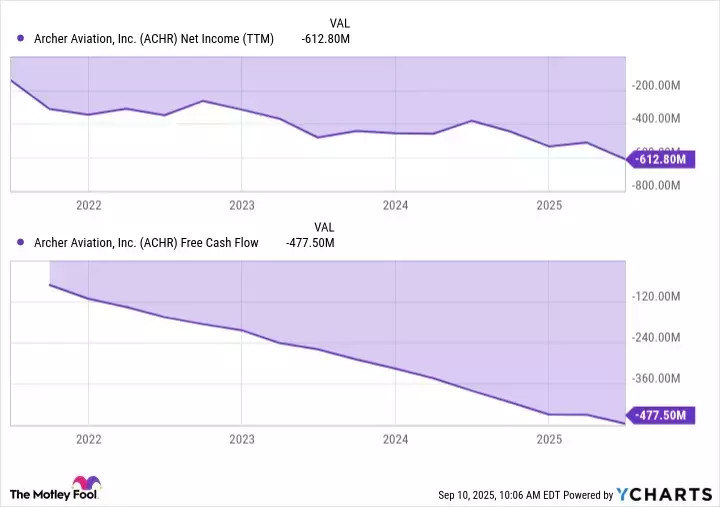Click the 2022 label on the bottom chart axis
This screenshot has width=720, height=507.
(x=88, y=439)
